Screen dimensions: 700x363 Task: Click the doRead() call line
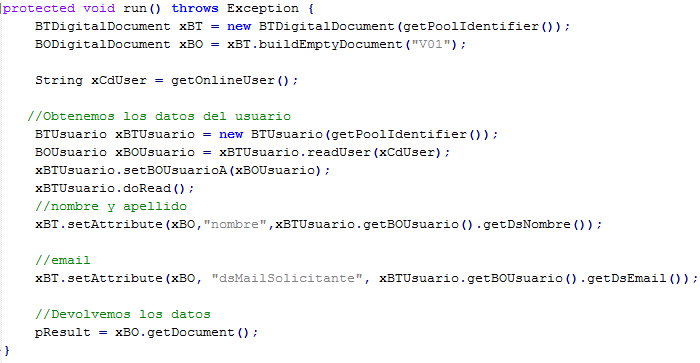pos(114,188)
